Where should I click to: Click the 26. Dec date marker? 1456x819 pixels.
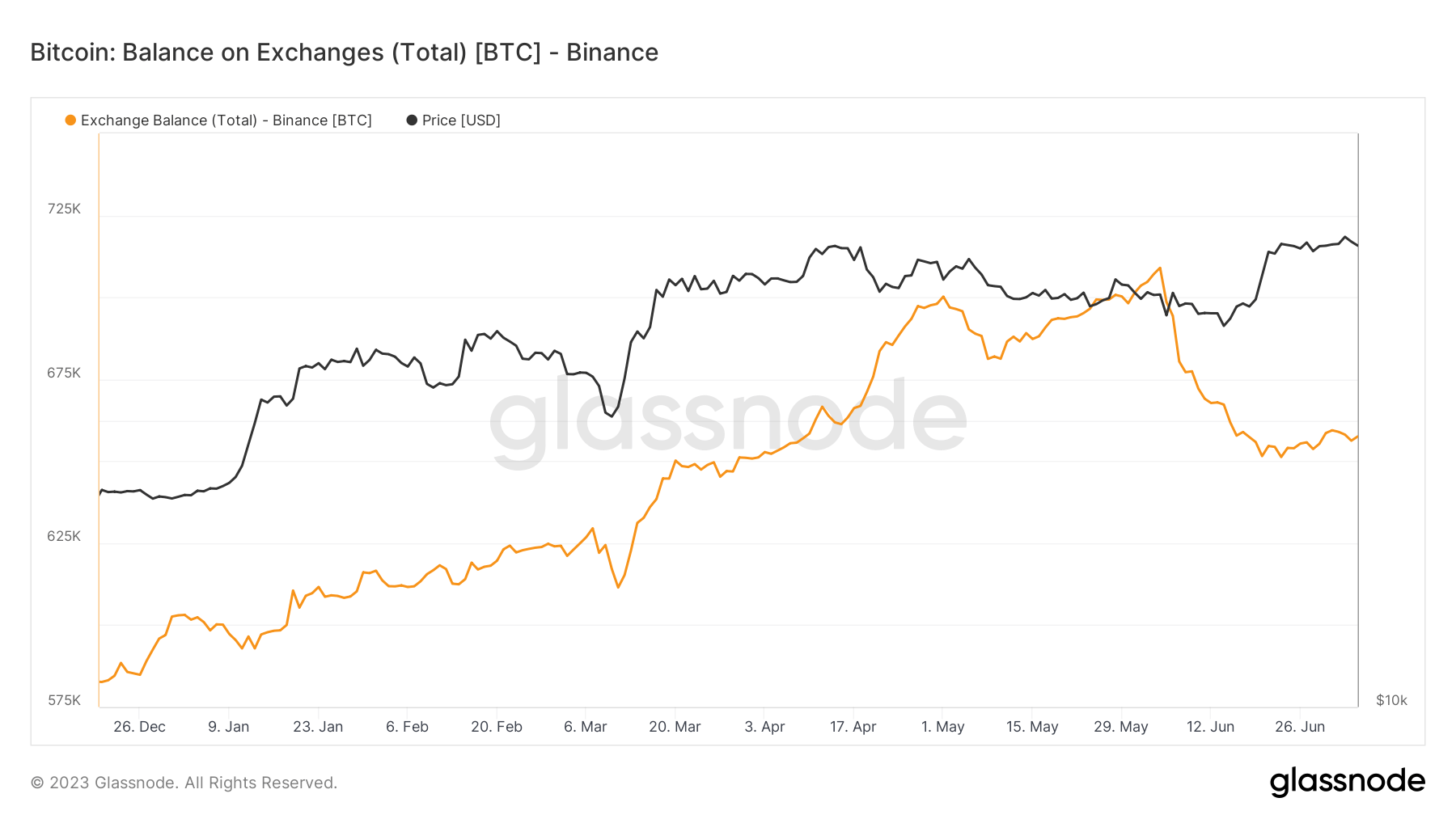(x=139, y=727)
